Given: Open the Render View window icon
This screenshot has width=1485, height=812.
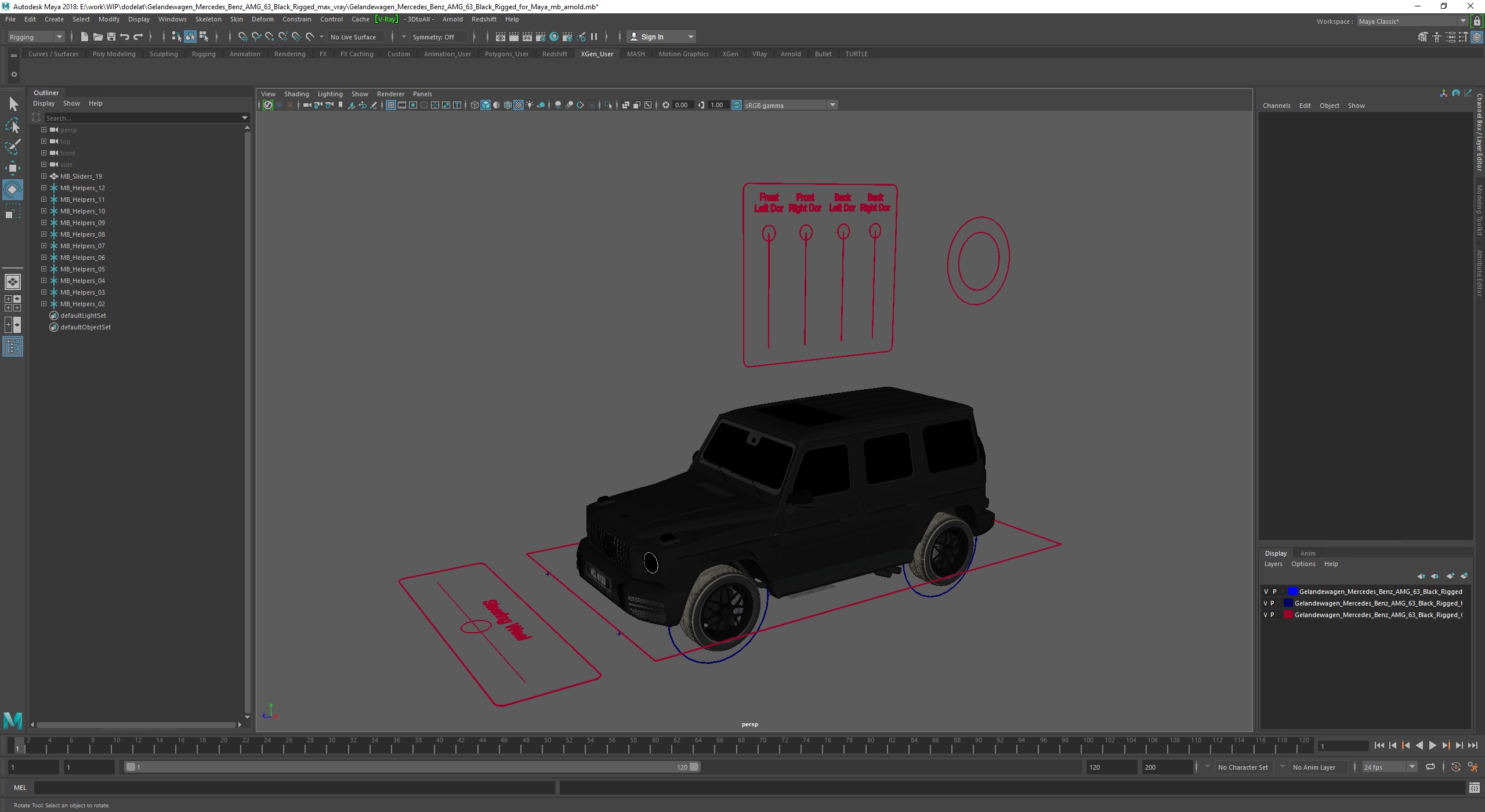Looking at the screenshot, I should [500, 37].
